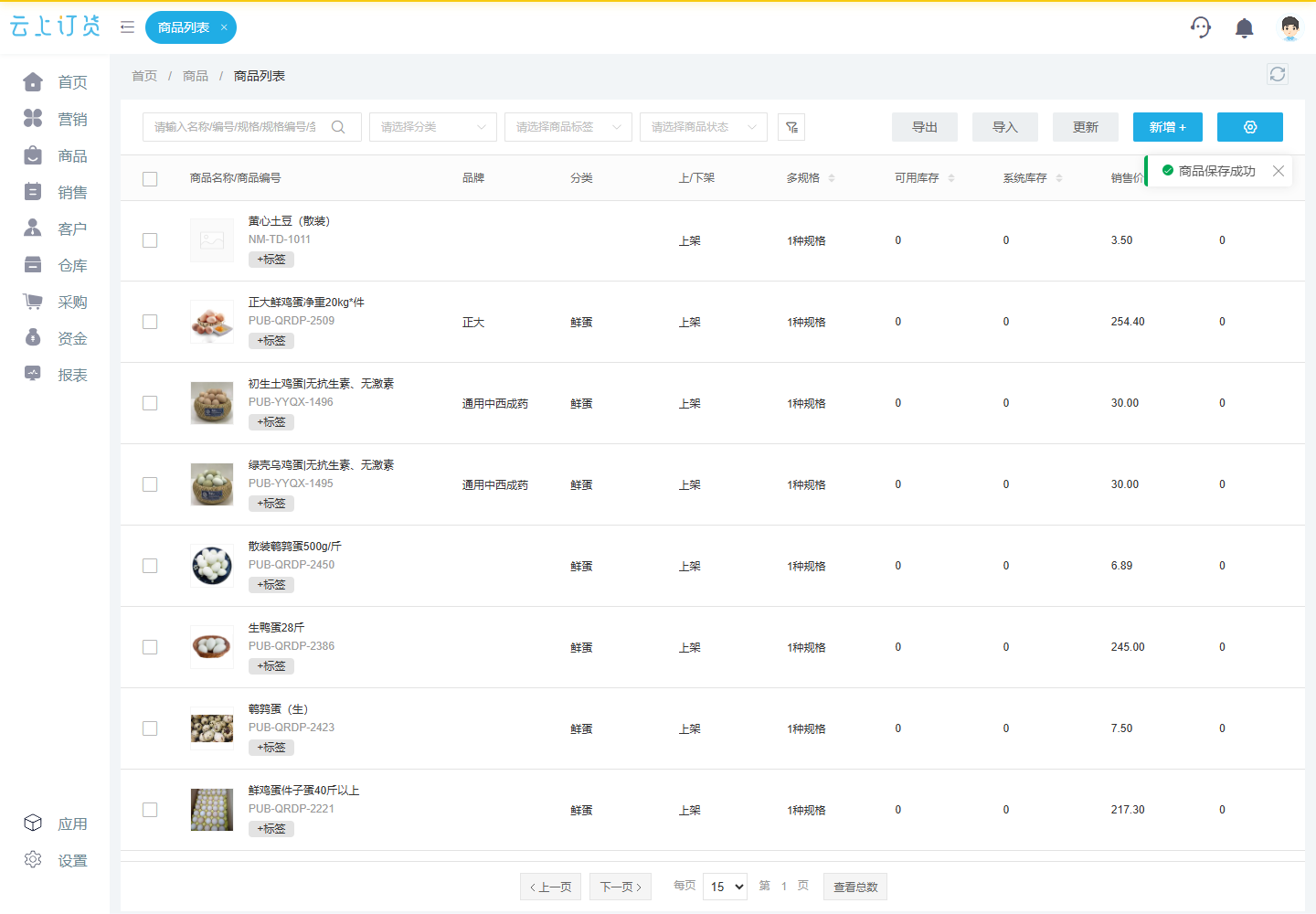
Task: Open 仓库 sidebar menu
Action: 55,265
